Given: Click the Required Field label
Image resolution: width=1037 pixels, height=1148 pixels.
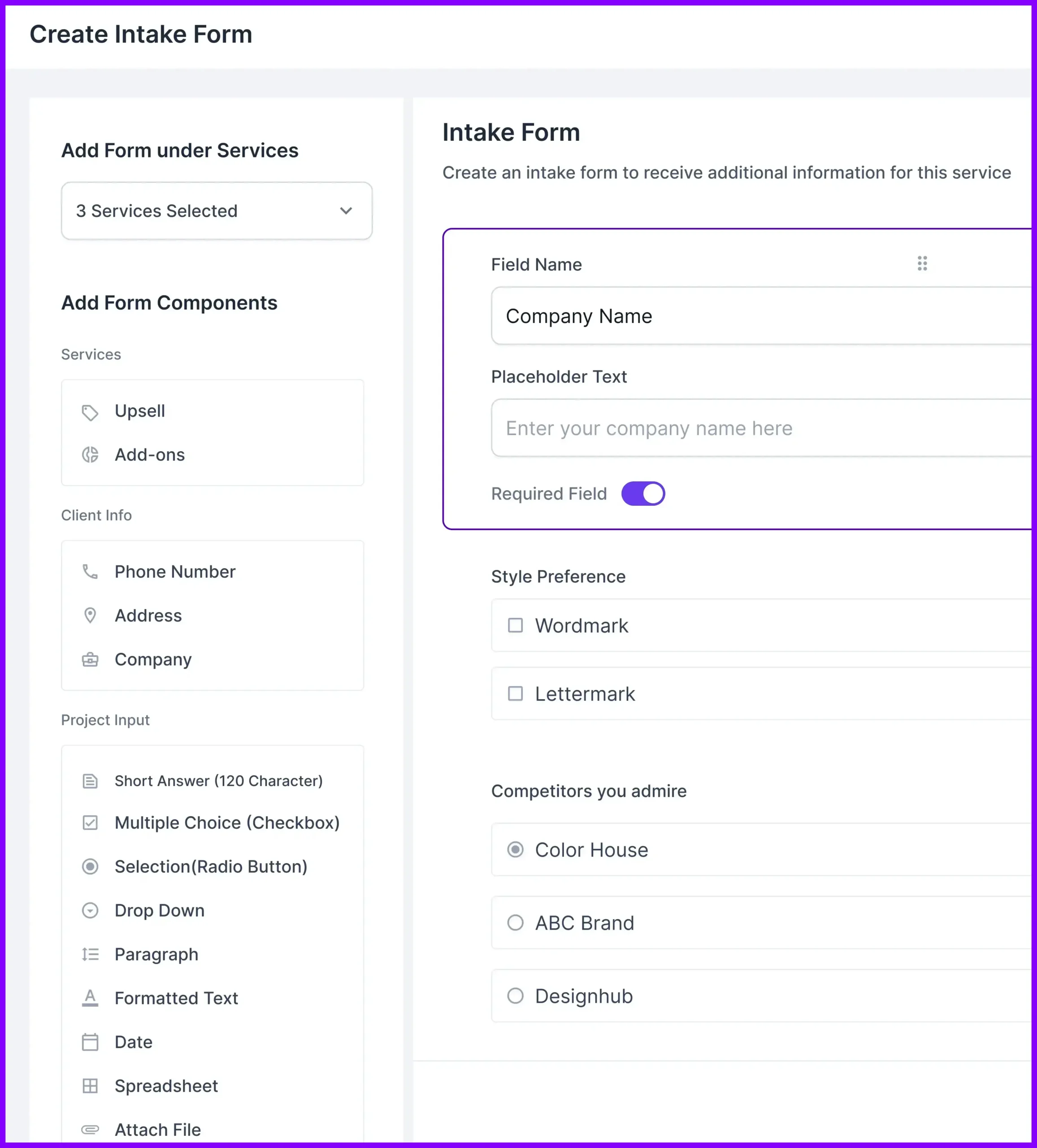Looking at the screenshot, I should (x=549, y=494).
